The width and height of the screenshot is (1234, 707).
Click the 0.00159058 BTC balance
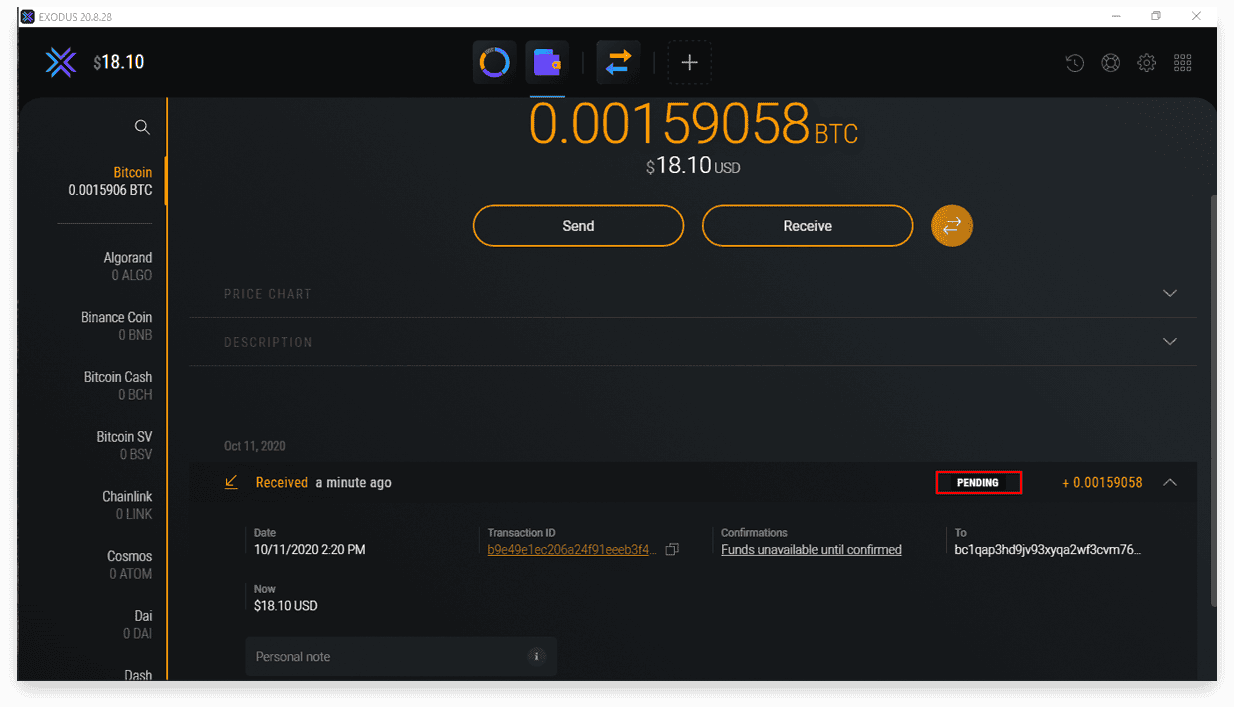693,125
